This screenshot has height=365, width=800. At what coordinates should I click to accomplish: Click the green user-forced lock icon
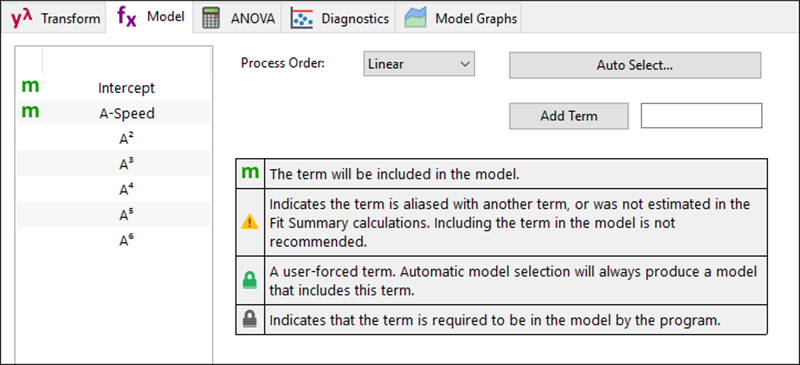click(250, 281)
